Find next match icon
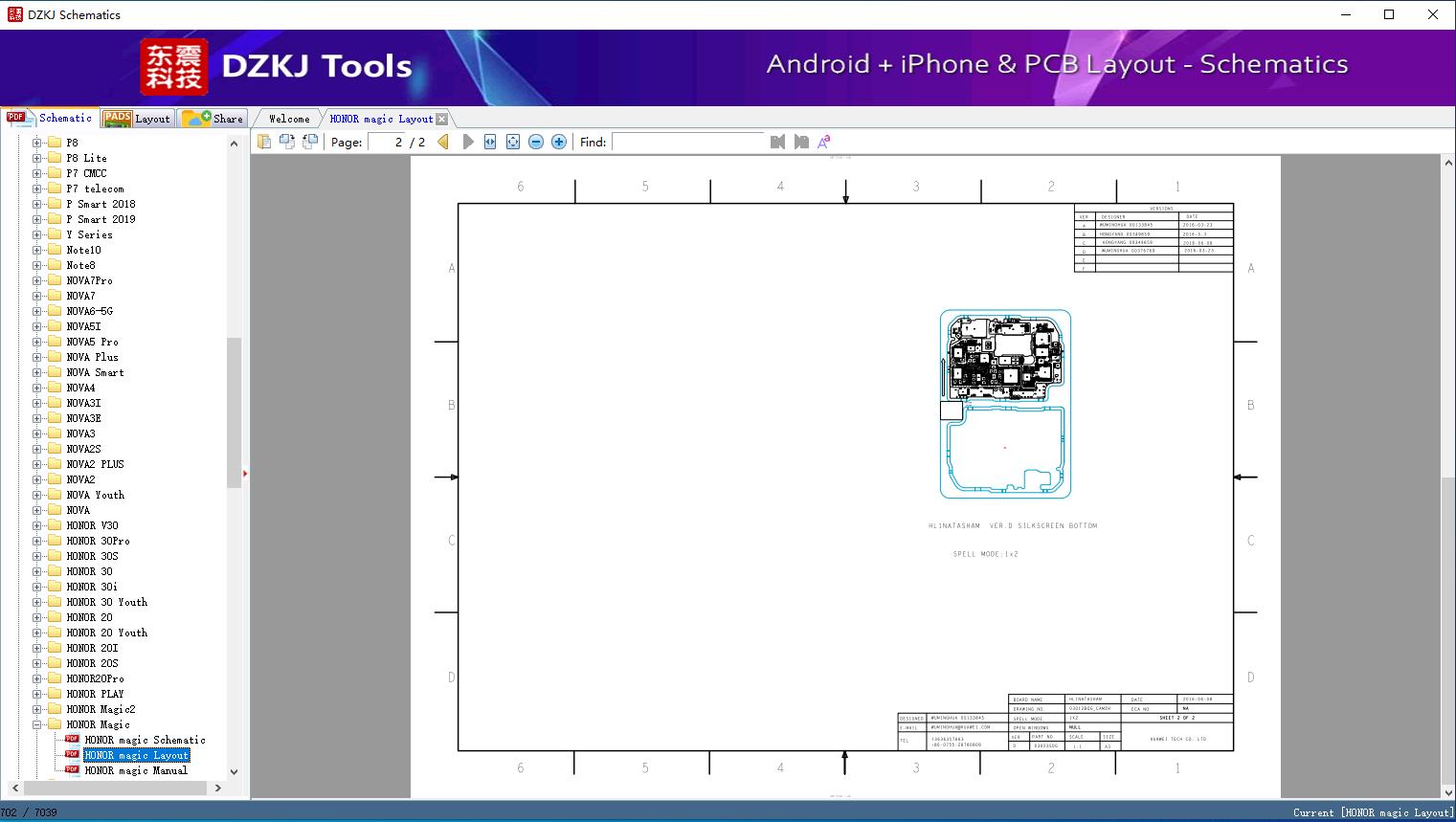This screenshot has height=822, width=1456. (x=801, y=142)
